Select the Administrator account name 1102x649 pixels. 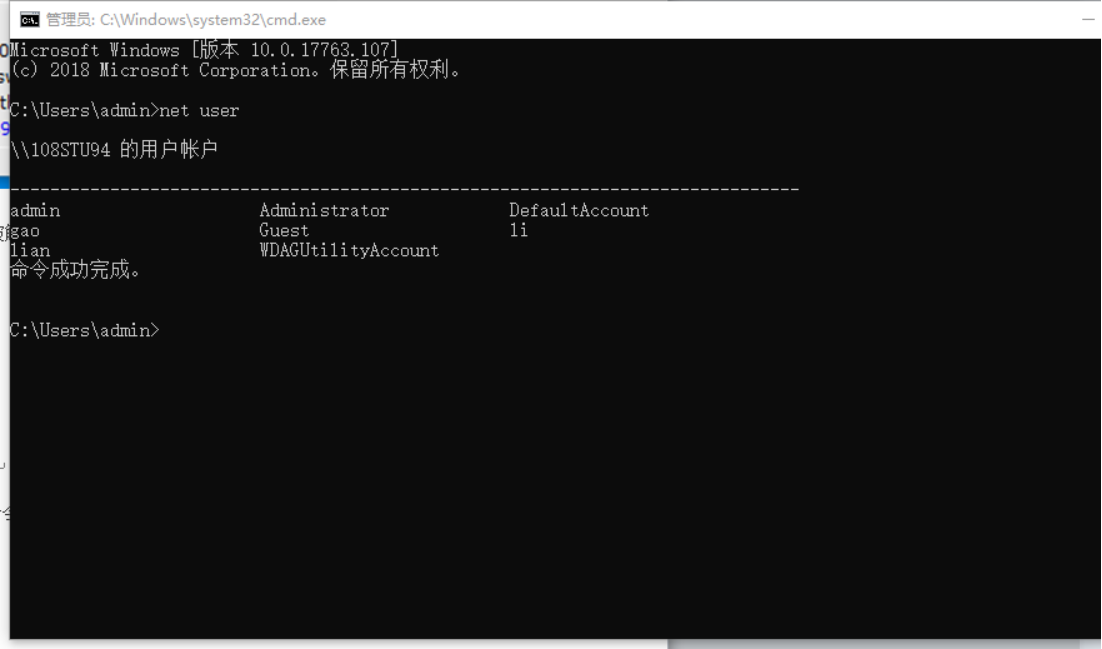(324, 210)
